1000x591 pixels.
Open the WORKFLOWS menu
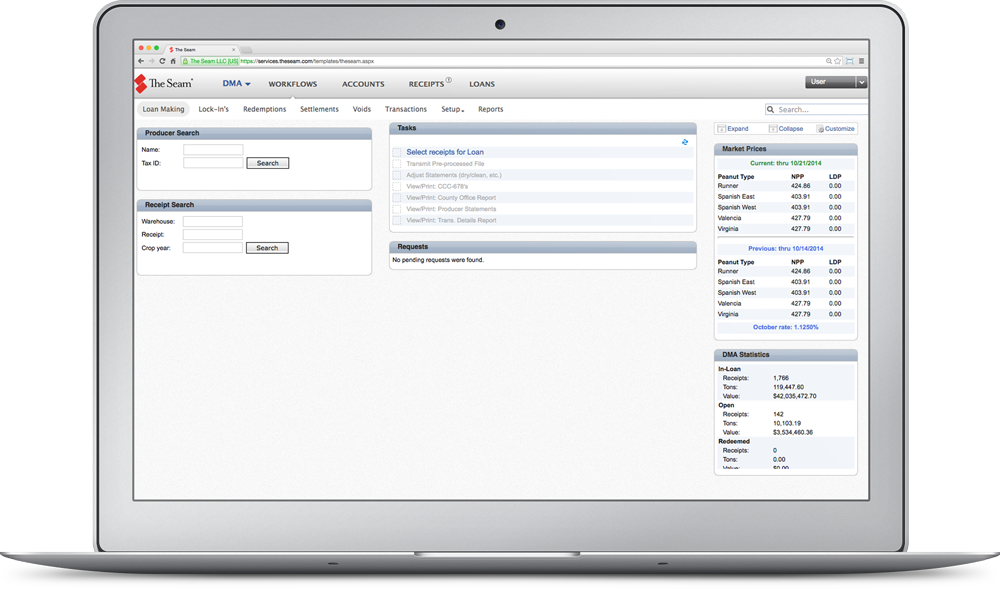click(293, 84)
